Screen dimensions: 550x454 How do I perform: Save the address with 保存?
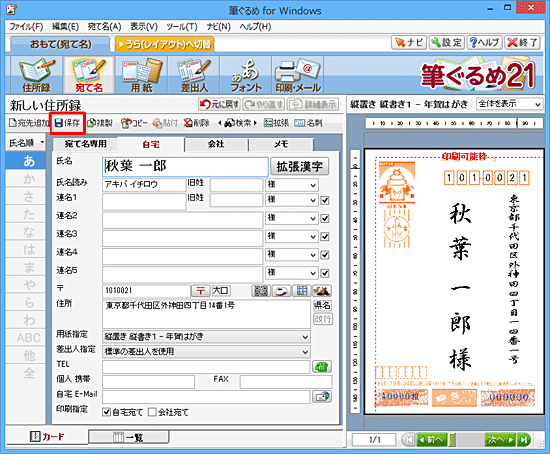68,123
